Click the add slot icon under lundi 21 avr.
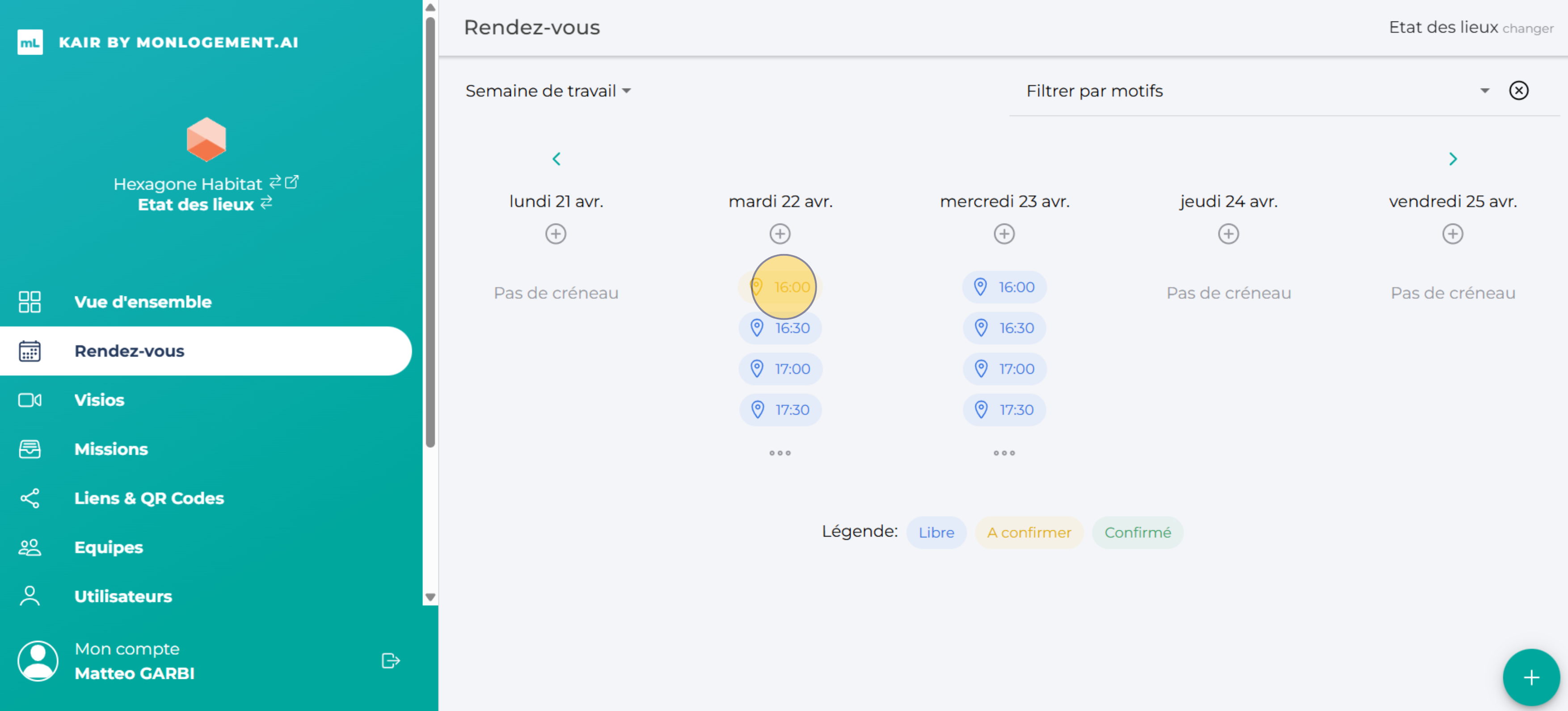 click(555, 234)
